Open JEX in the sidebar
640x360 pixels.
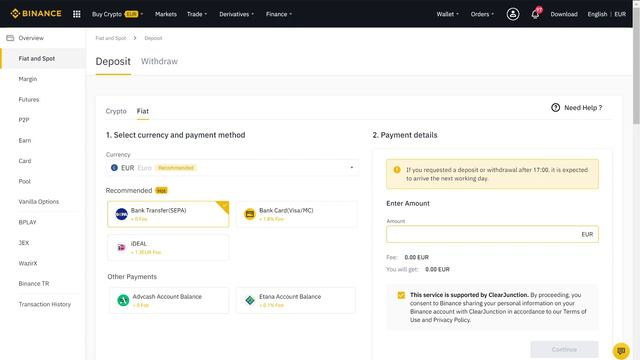[24, 242]
